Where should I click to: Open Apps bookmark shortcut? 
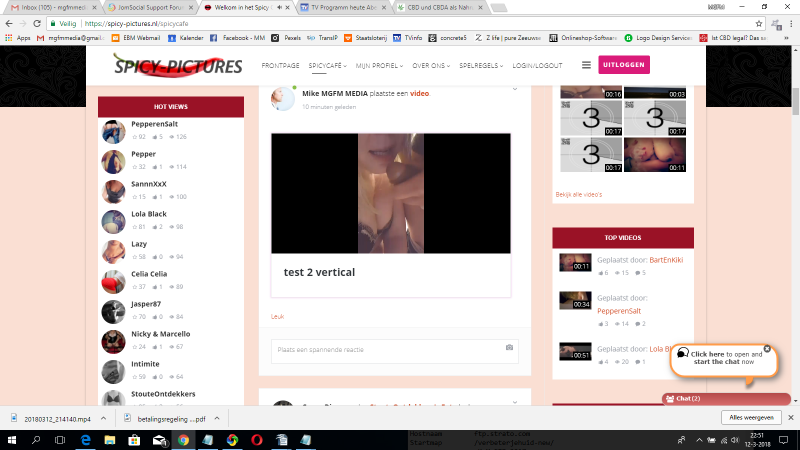tap(18, 38)
